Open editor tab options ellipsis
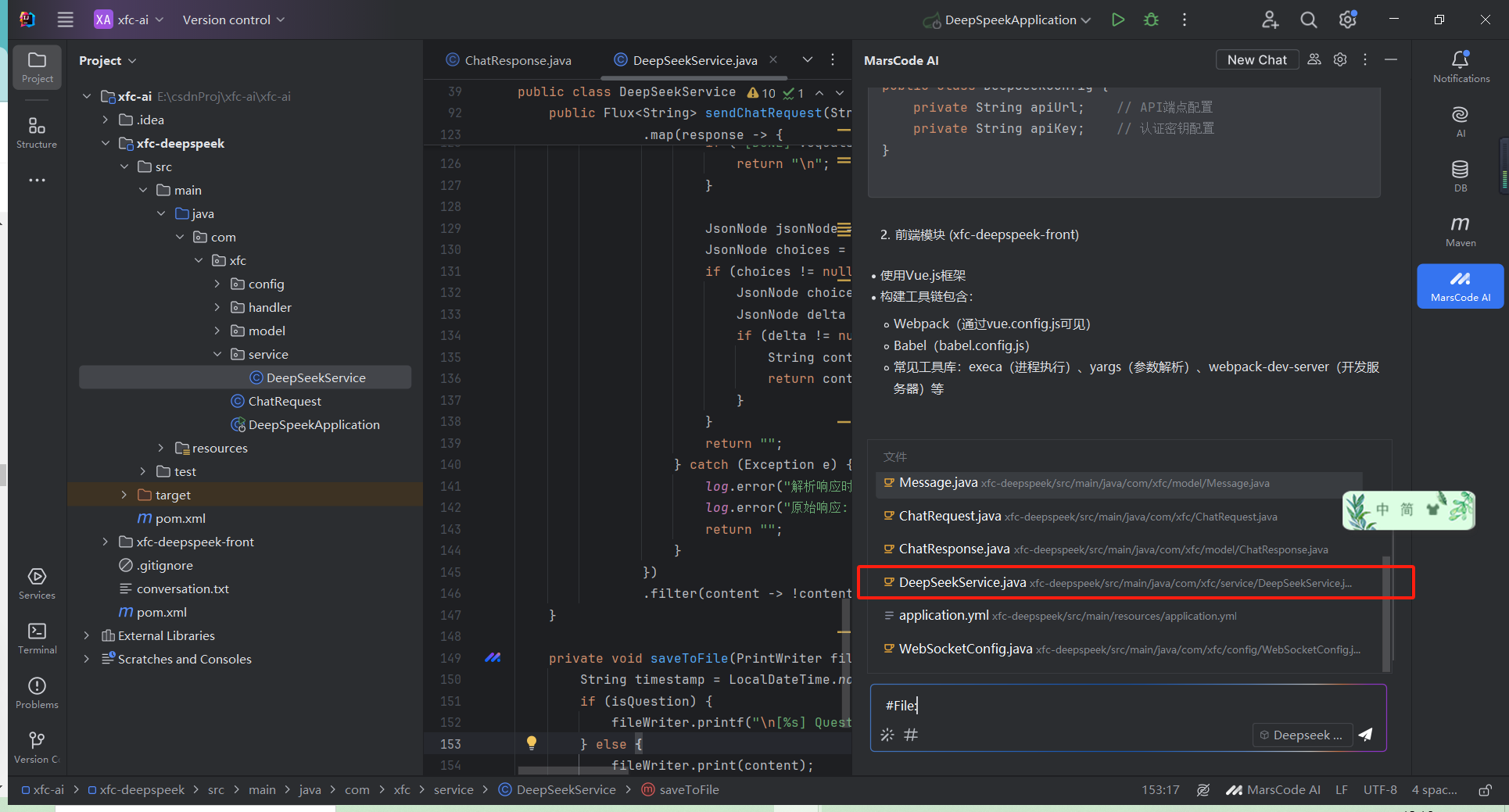This screenshot has width=1509, height=812. (x=833, y=59)
